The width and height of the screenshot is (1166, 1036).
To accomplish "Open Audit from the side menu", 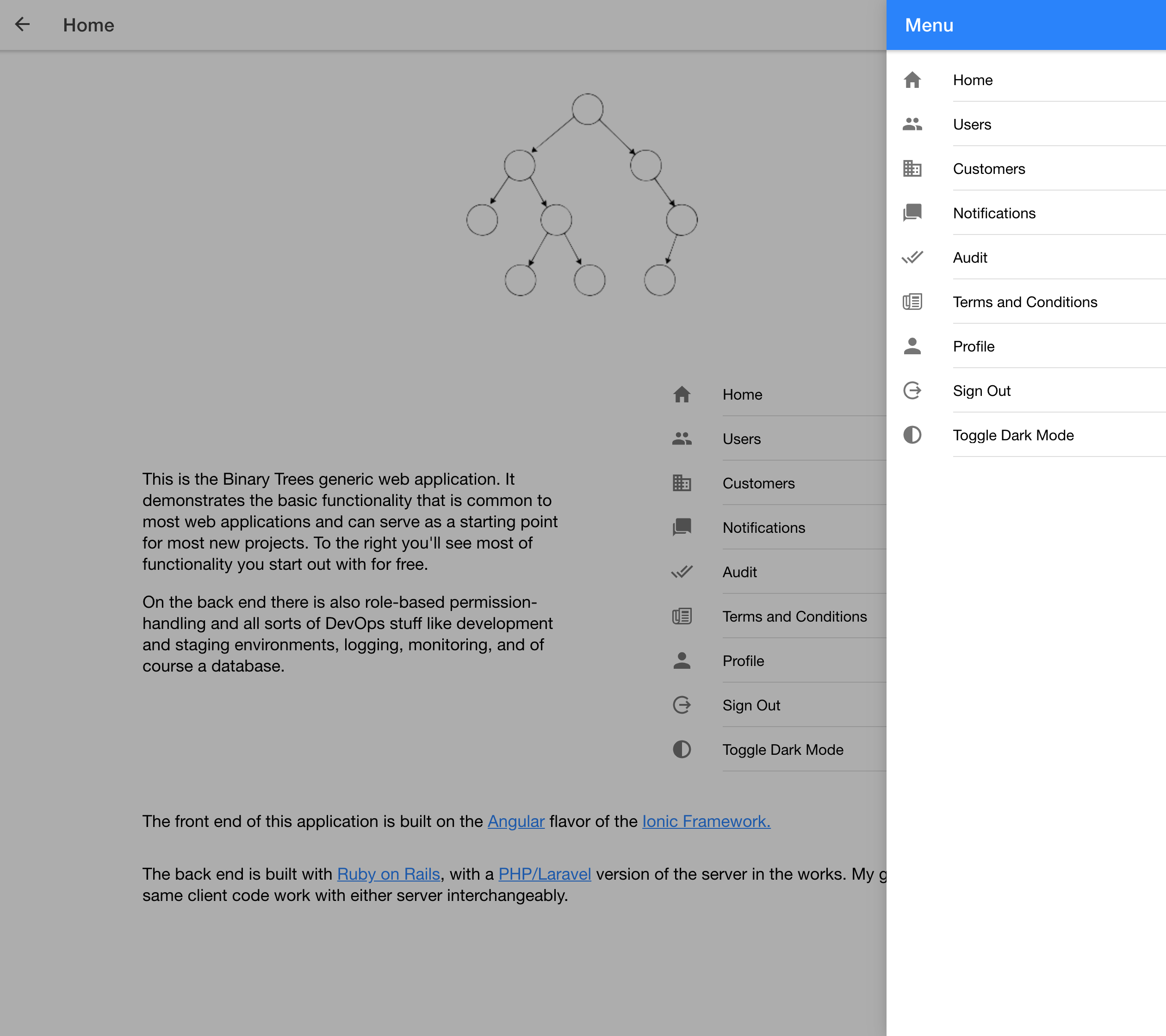I will click(1026, 258).
